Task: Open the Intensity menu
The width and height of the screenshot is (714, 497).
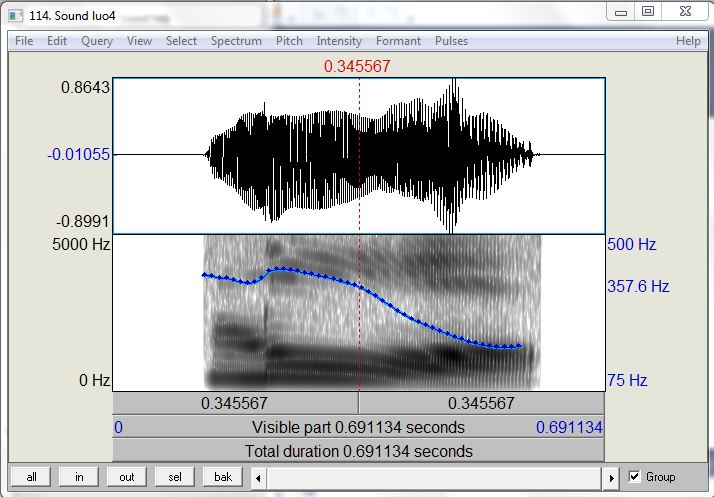Action: point(339,41)
